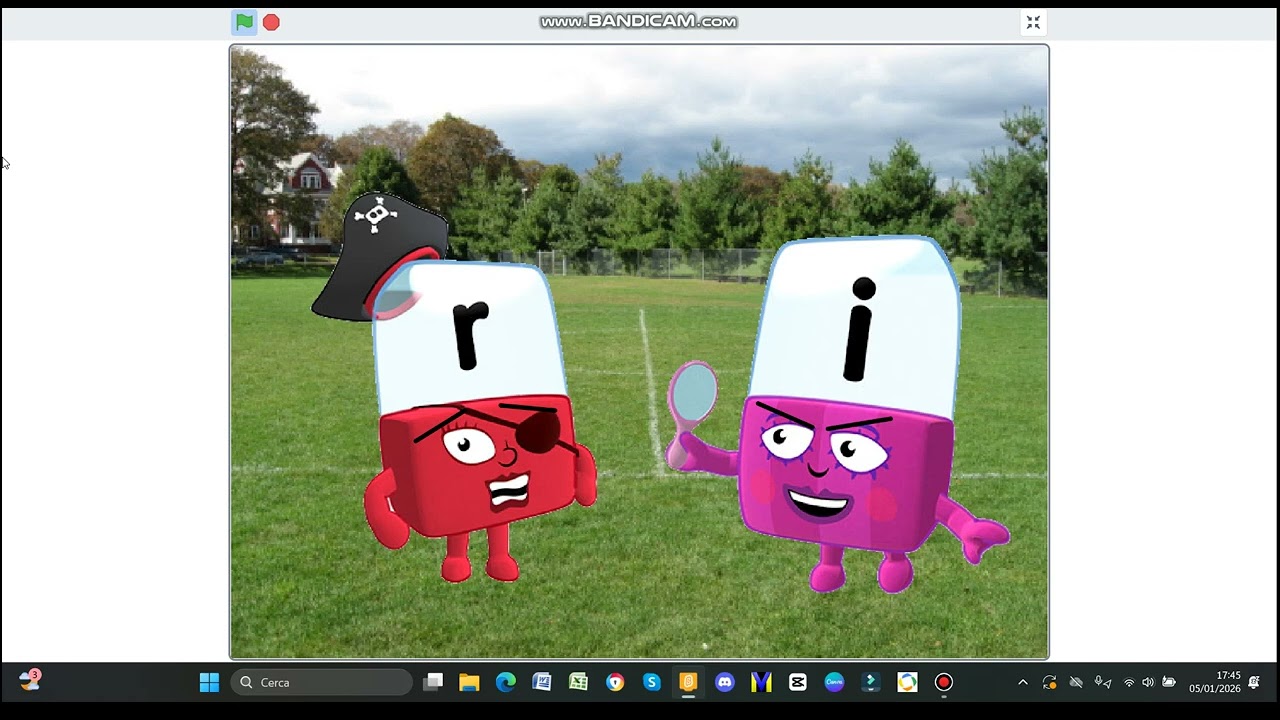
Task: Open the dark teal arrow app in taskbar
Action: click(871, 682)
